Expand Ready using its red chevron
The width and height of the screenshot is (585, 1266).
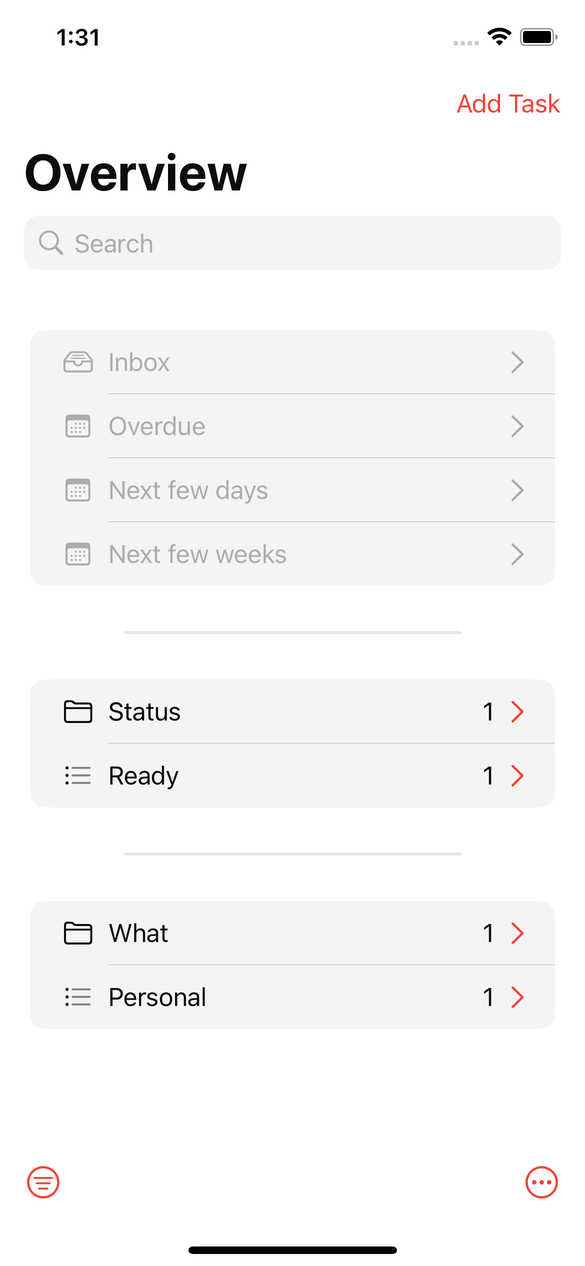tap(517, 776)
